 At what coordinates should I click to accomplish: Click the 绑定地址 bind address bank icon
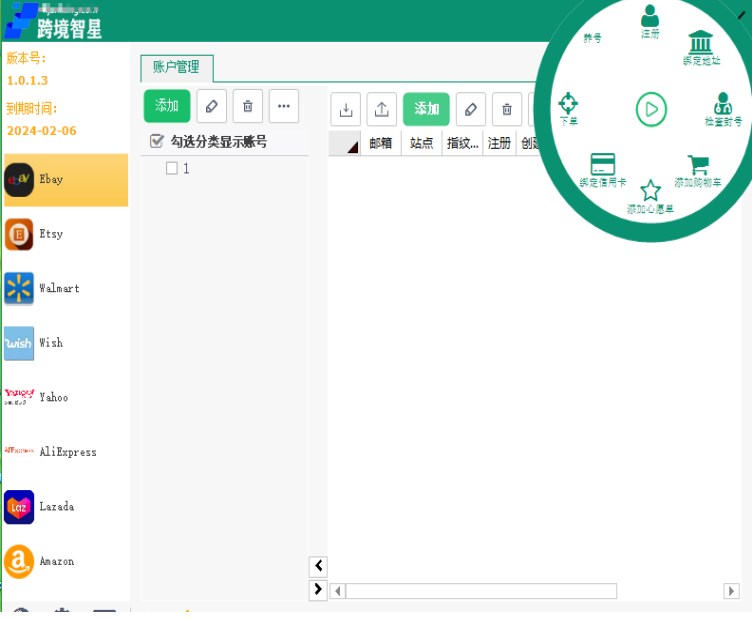[x=701, y=47]
